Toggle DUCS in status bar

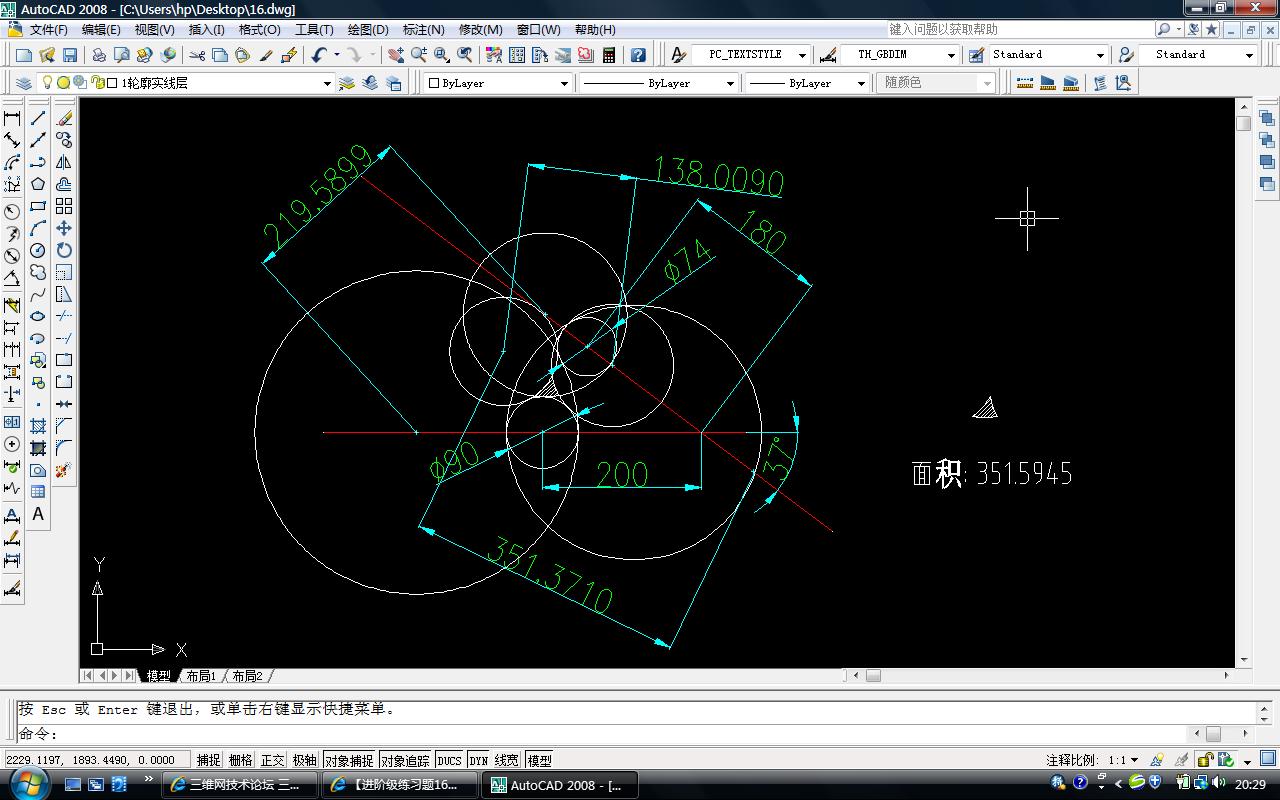tap(450, 760)
